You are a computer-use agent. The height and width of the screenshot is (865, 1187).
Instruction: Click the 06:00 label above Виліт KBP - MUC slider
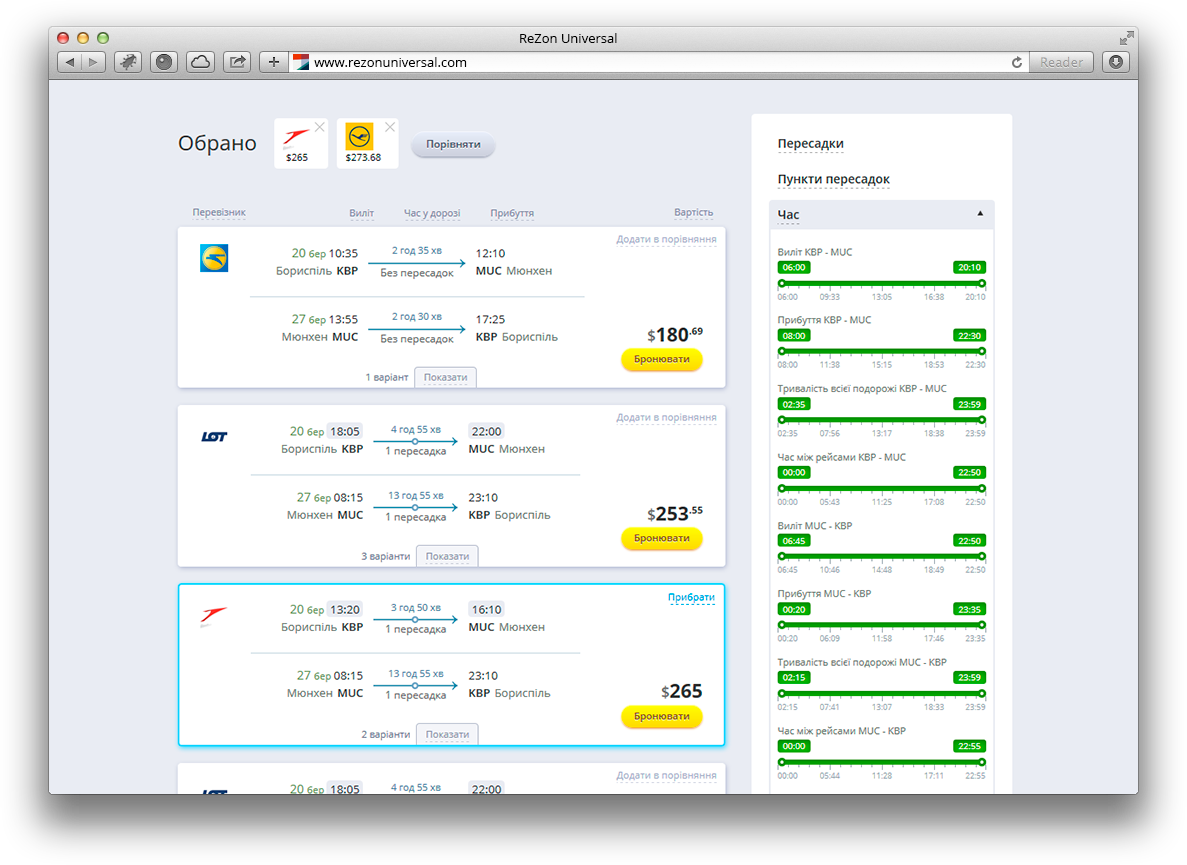(794, 268)
